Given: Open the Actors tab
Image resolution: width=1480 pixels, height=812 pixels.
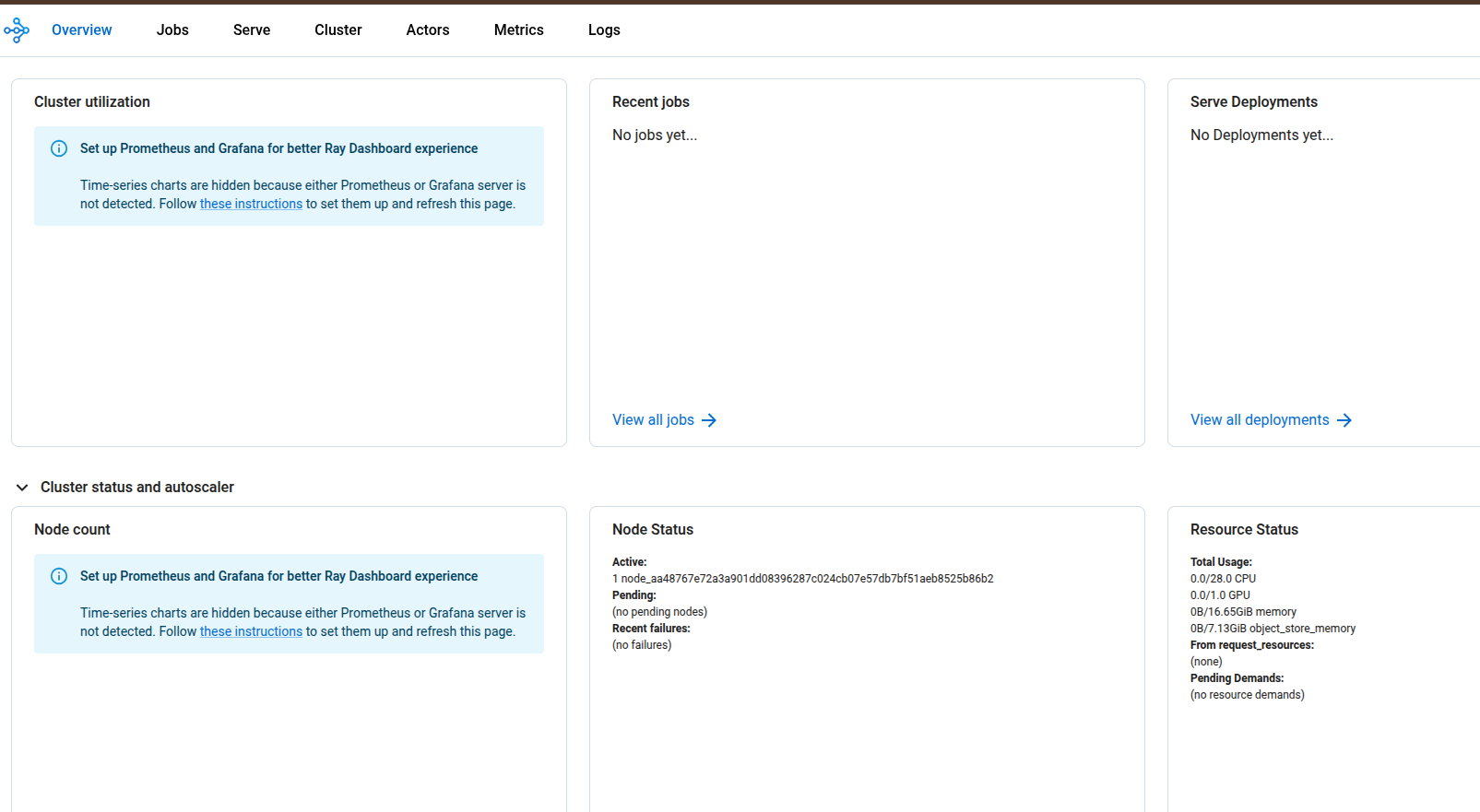Looking at the screenshot, I should click(x=428, y=30).
